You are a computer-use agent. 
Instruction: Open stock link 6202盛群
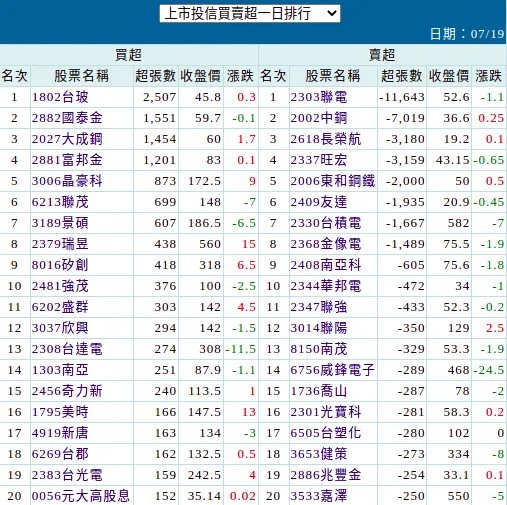[x=60, y=307]
